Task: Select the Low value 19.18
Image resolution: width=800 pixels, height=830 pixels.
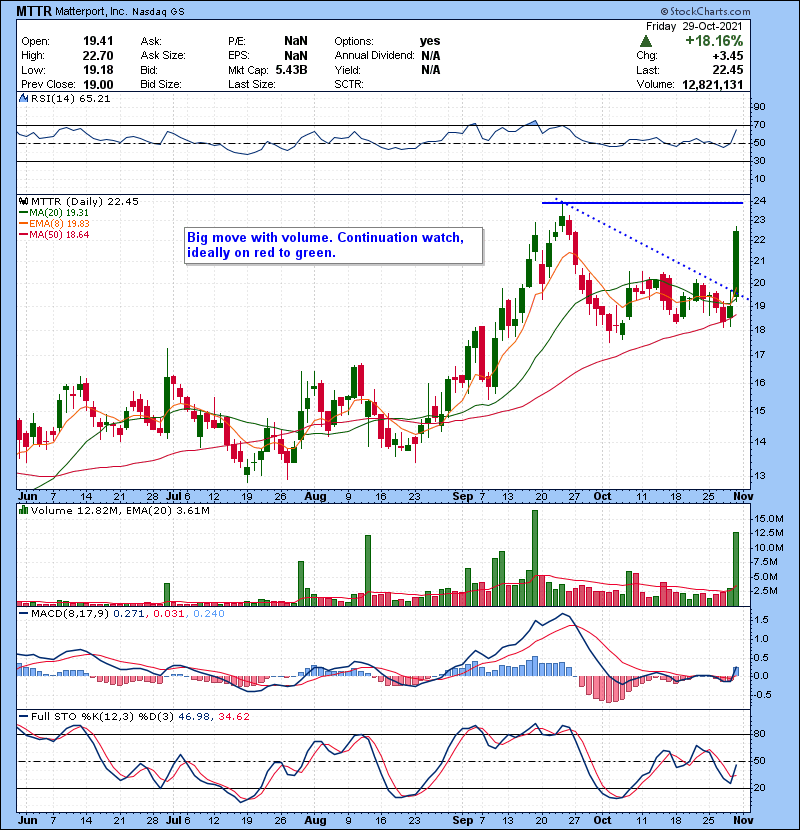Action: (98, 70)
